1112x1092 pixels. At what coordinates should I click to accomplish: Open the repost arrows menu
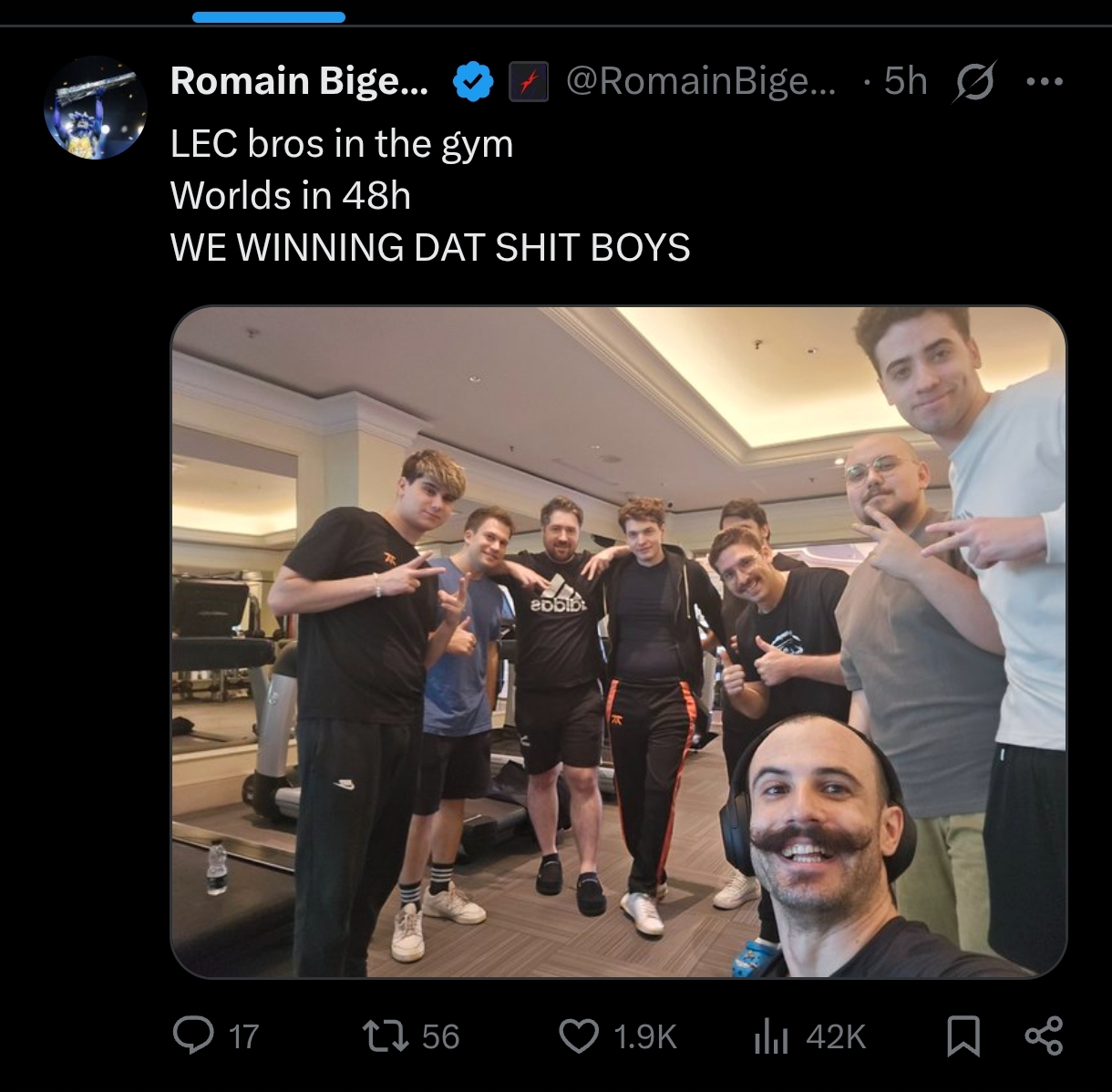tap(385, 1036)
